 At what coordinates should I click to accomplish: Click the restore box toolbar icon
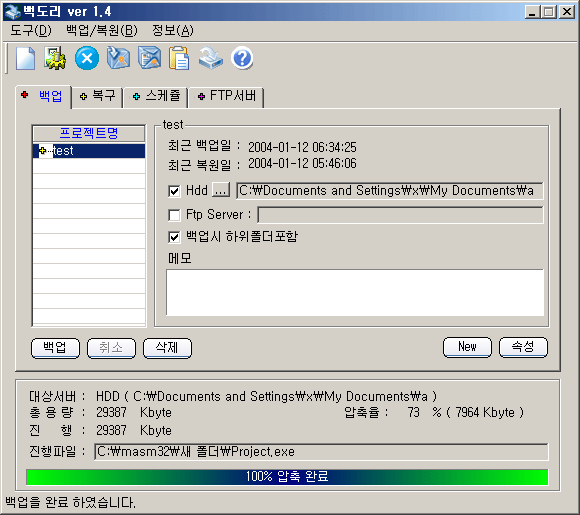pyautogui.click(x=149, y=58)
